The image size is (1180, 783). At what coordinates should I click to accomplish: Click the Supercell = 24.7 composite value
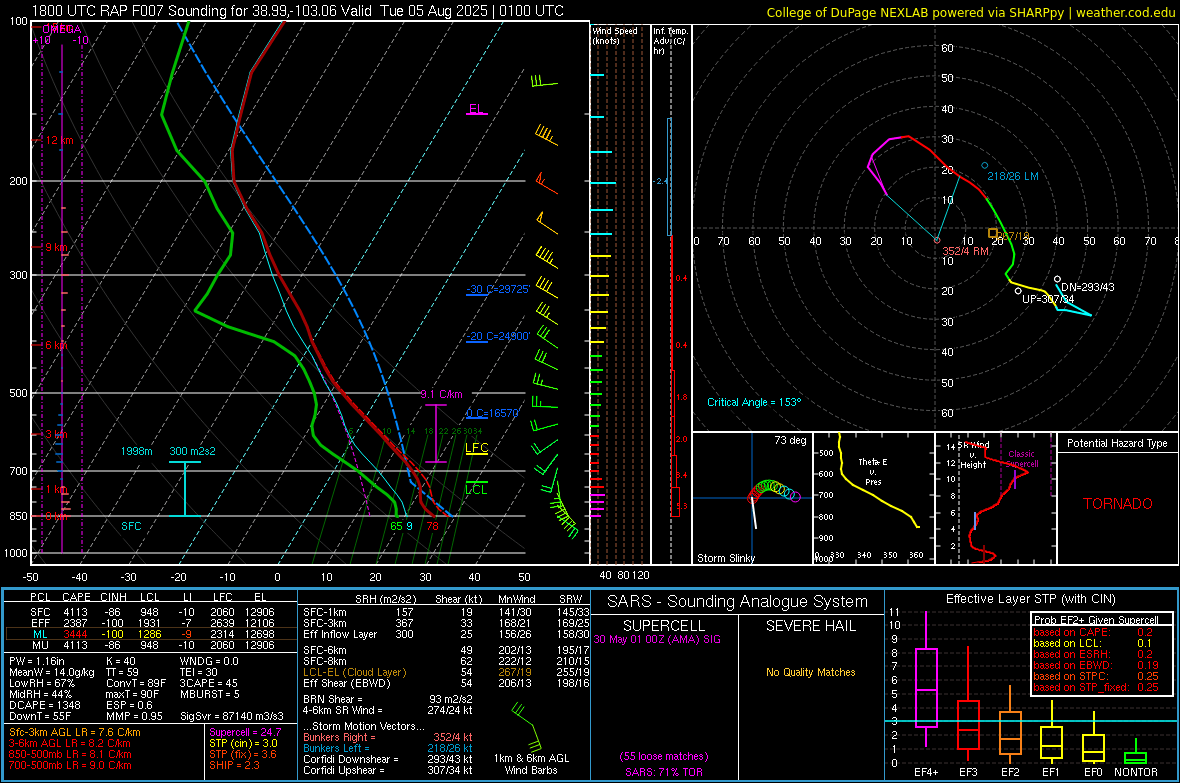(245, 732)
